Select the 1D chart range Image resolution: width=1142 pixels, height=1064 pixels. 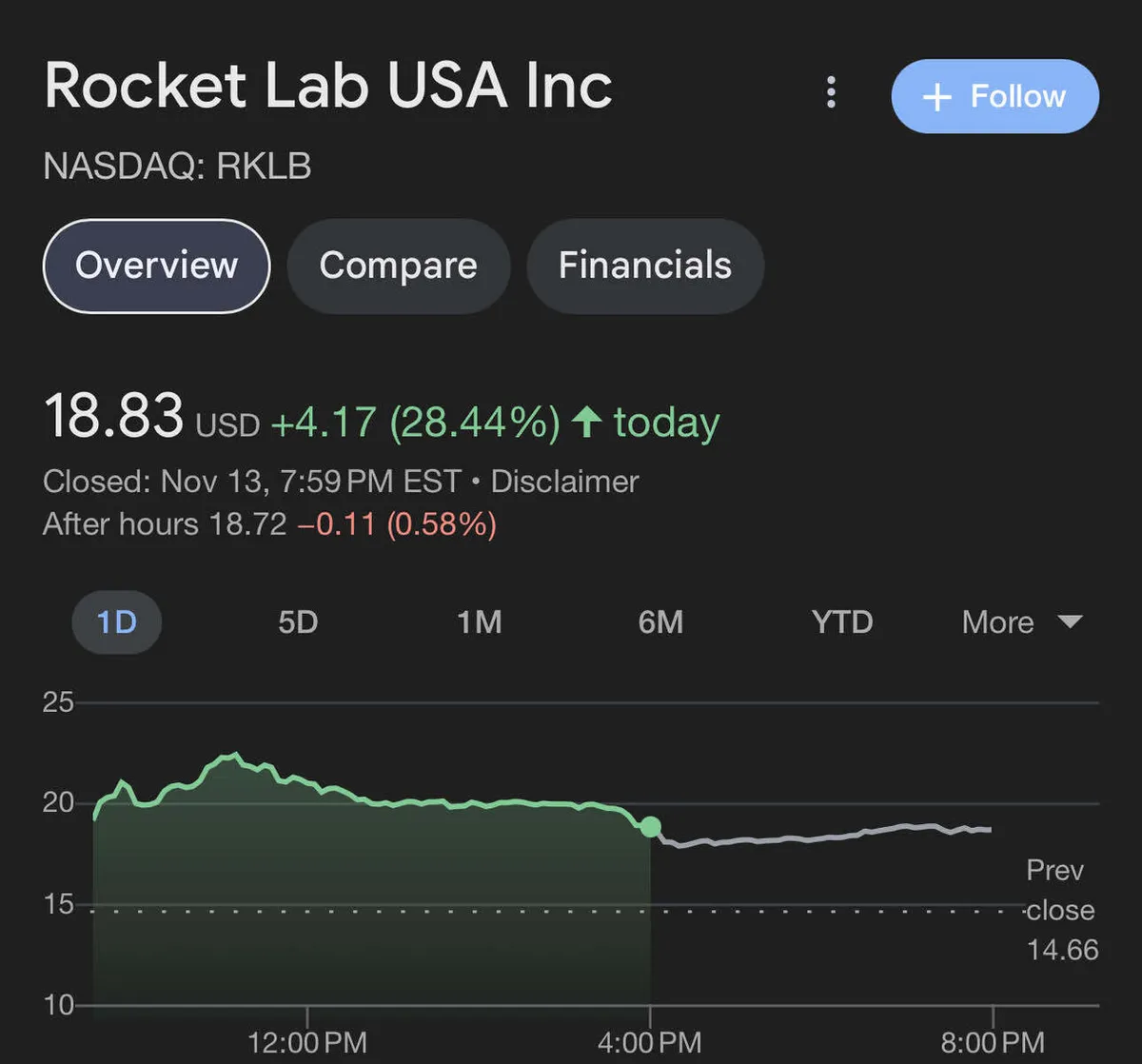tap(116, 622)
